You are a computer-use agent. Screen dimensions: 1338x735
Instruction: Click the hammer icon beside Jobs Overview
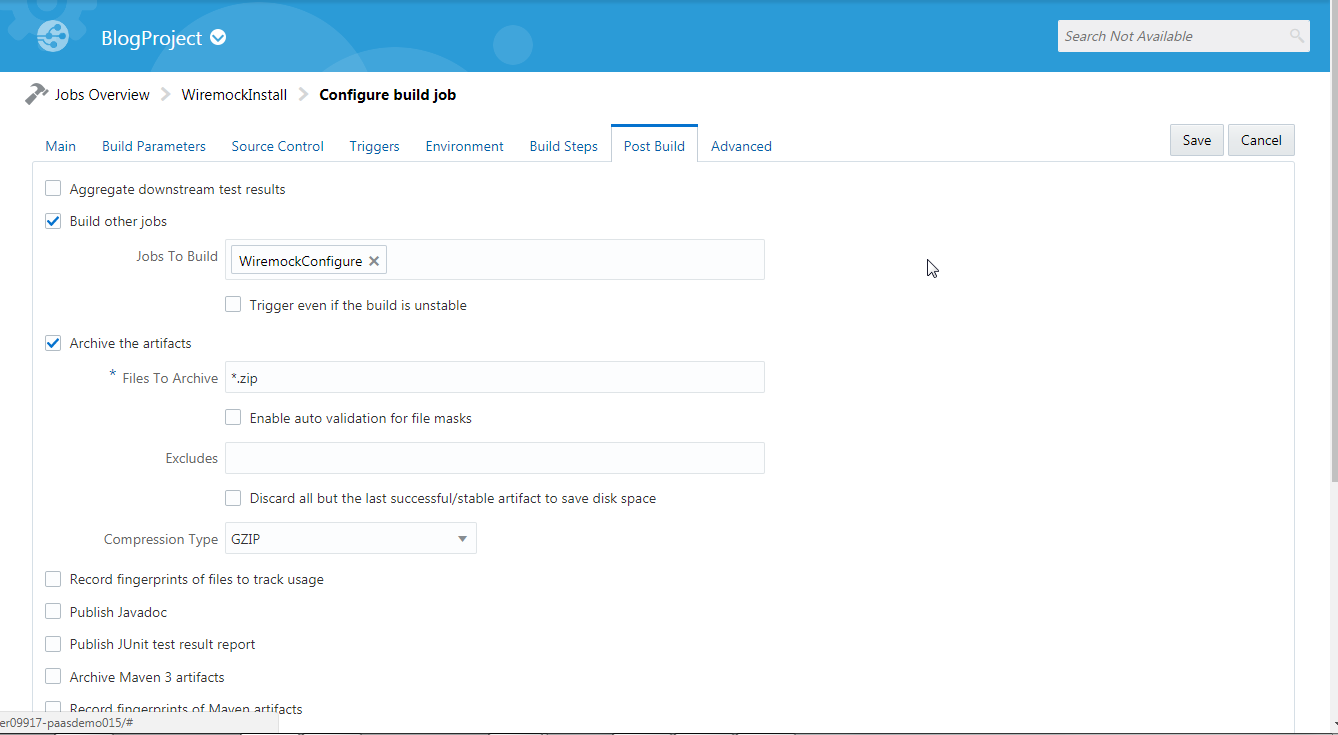pos(36,93)
